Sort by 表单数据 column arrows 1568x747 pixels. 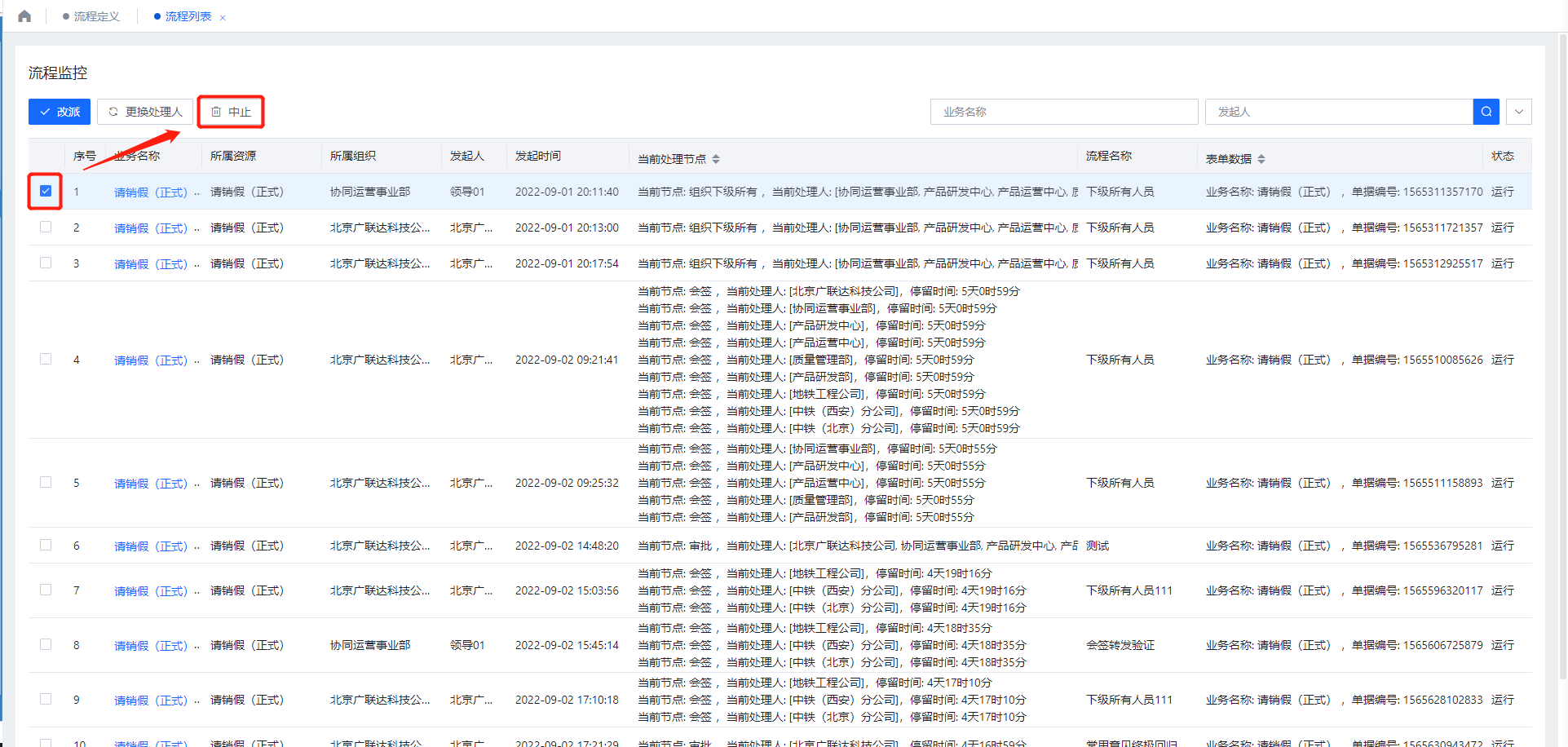pyautogui.click(x=1261, y=159)
